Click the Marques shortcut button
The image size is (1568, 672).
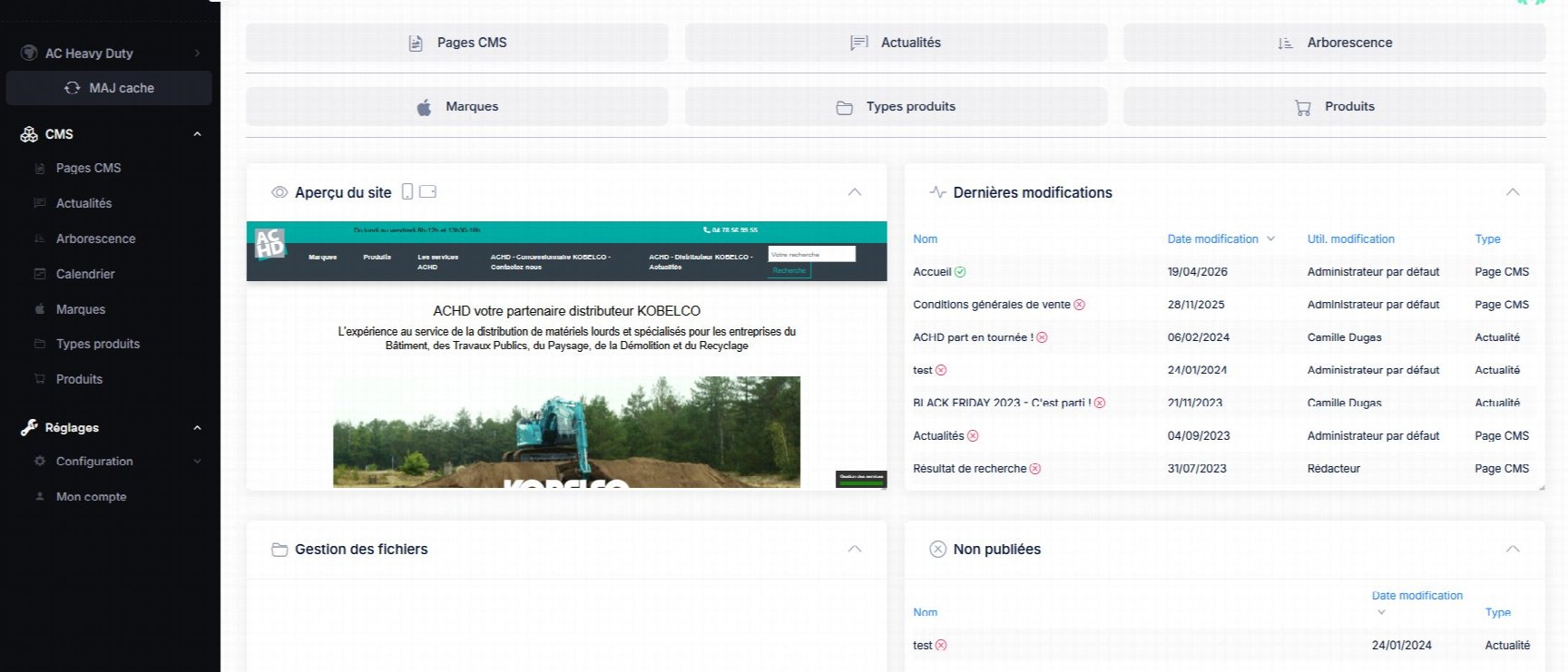(x=457, y=107)
